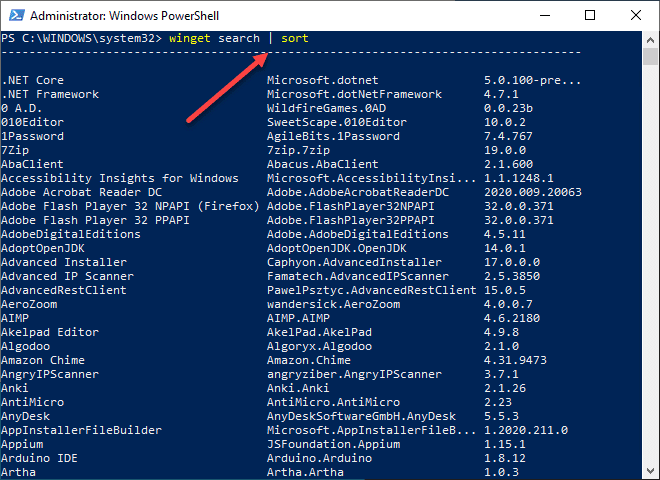Click the 'winget search' command text
Viewport: 660px width, 480px height.
214,38
